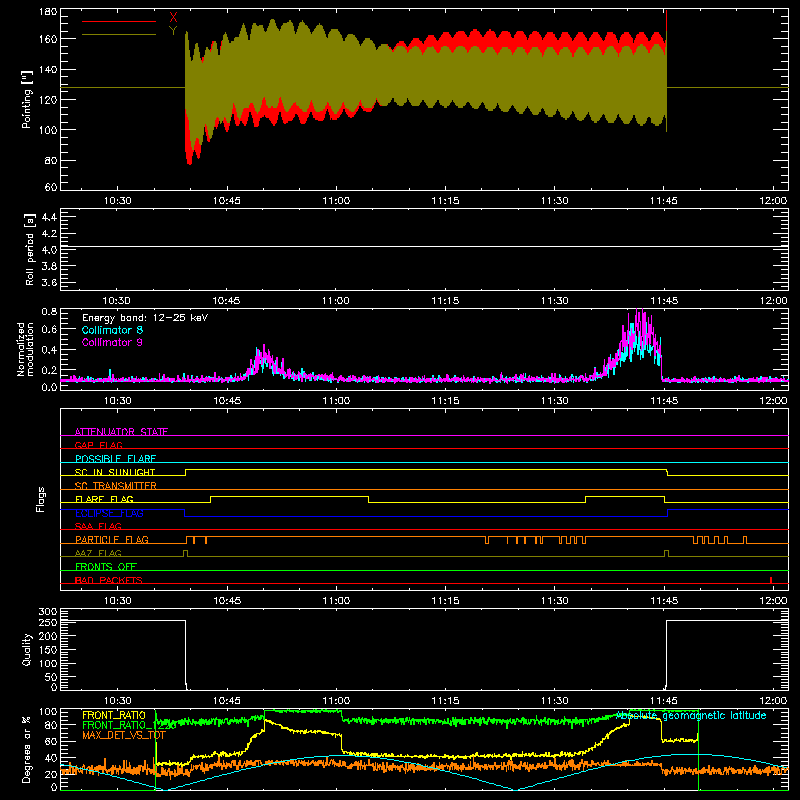Viewport: 800px width, 800px height.
Task: Click 11:45 tick under the Pointing plot
Action: (x=664, y=201)
